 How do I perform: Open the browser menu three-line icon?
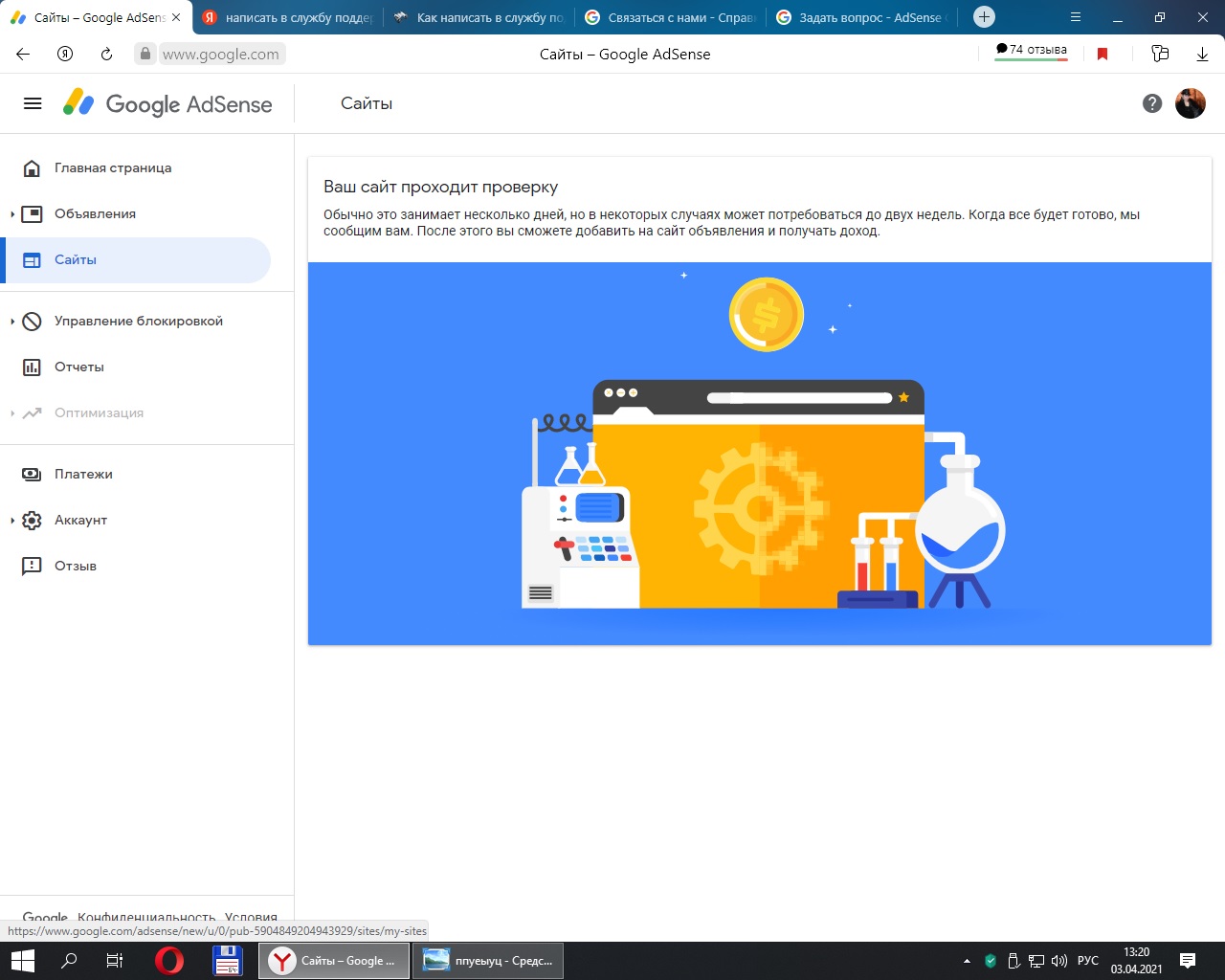[1076, 17]
